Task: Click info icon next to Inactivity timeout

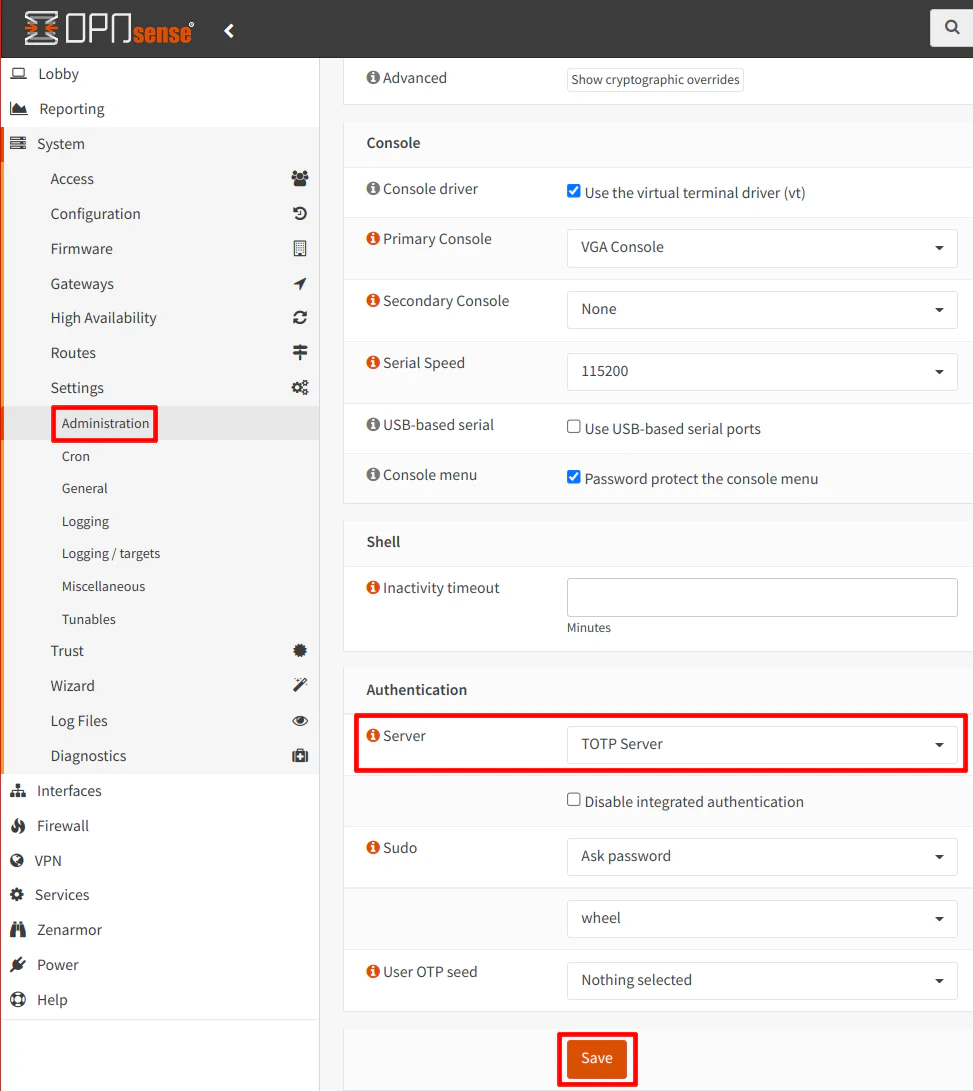Action: pos(373,588)
